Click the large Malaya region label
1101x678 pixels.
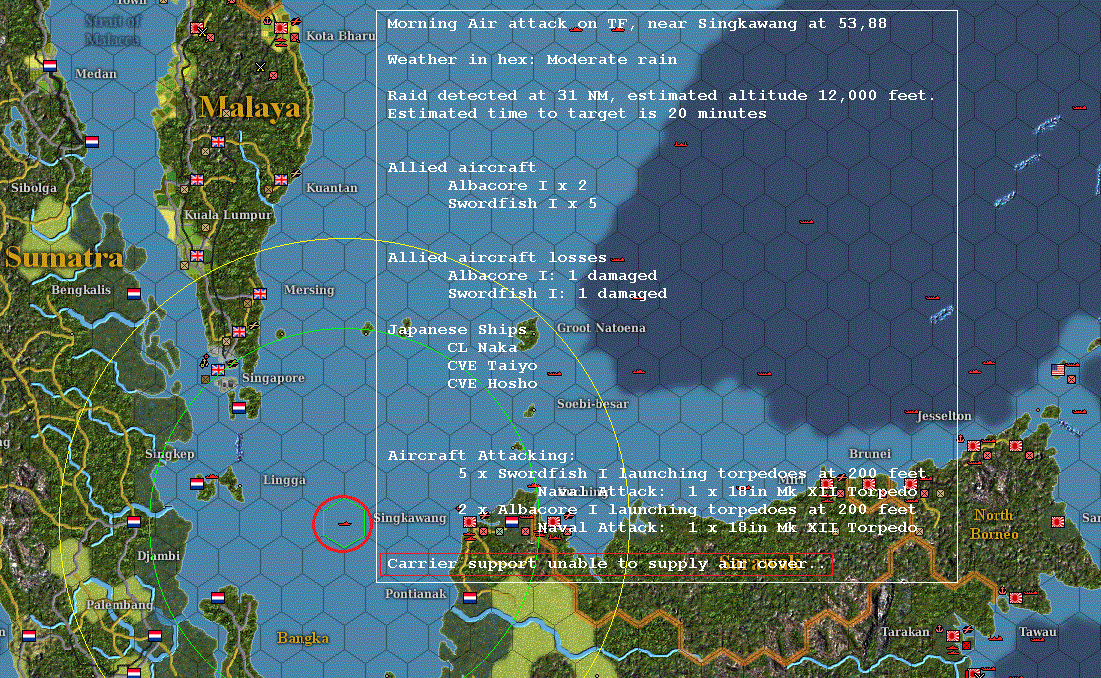(x=250, y=107)
